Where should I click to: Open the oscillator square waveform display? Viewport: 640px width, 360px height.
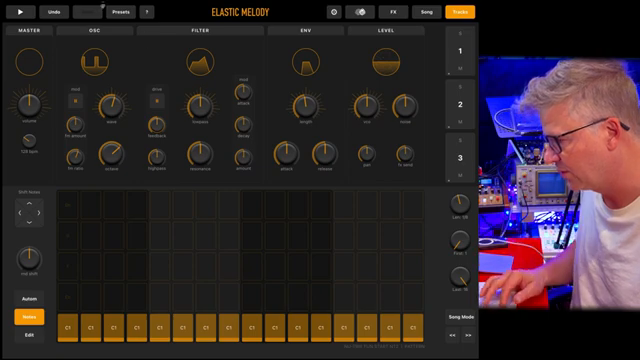[95, 62]
